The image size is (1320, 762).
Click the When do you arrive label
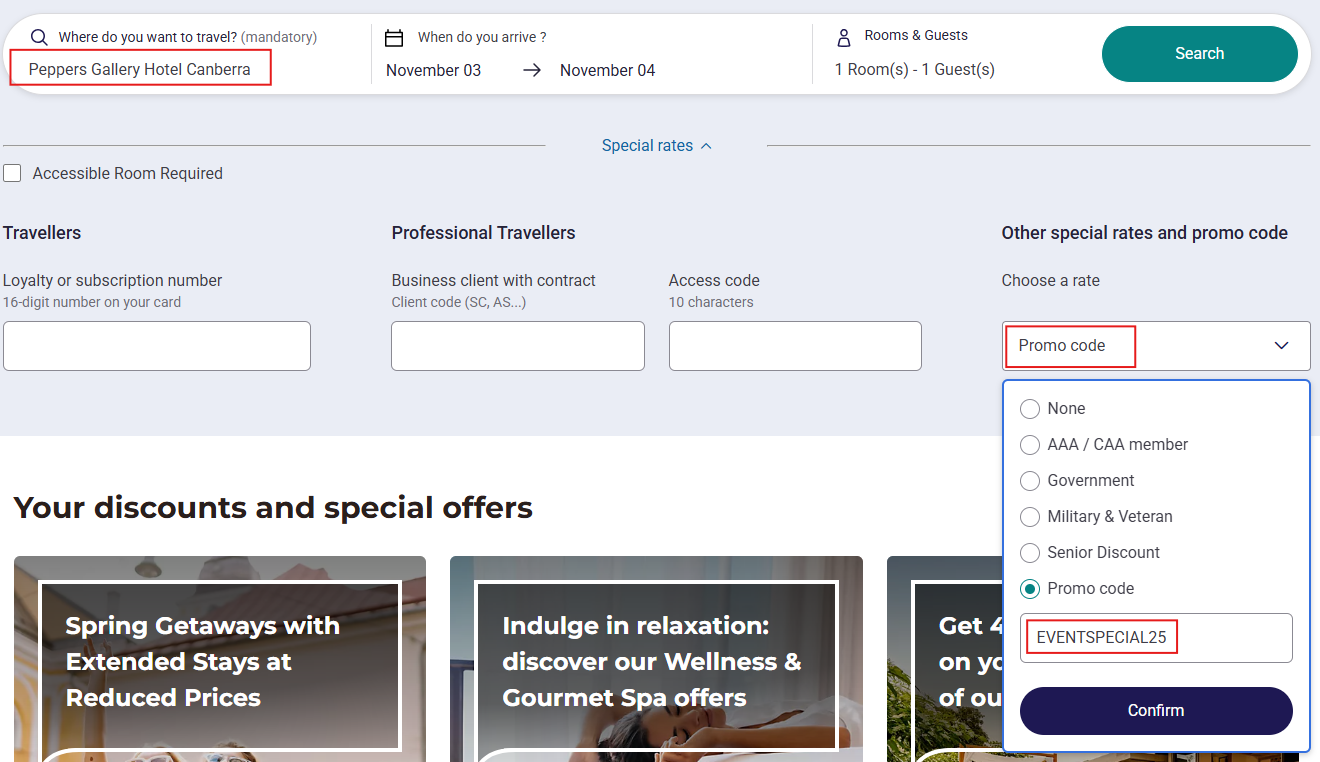pos(482,37)
